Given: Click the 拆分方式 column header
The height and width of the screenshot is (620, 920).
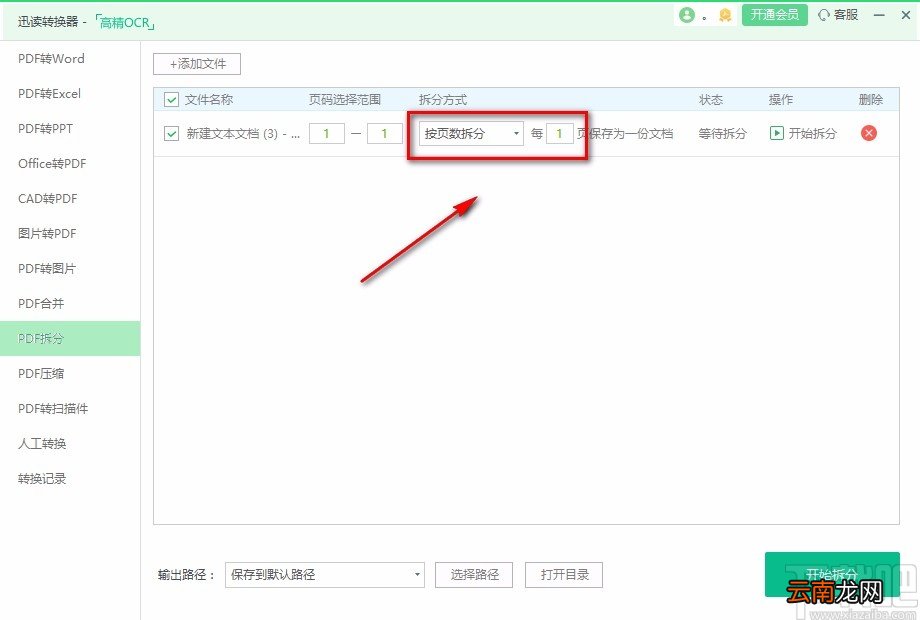Looking at the screenshot, I should click(x=443, y=100).
